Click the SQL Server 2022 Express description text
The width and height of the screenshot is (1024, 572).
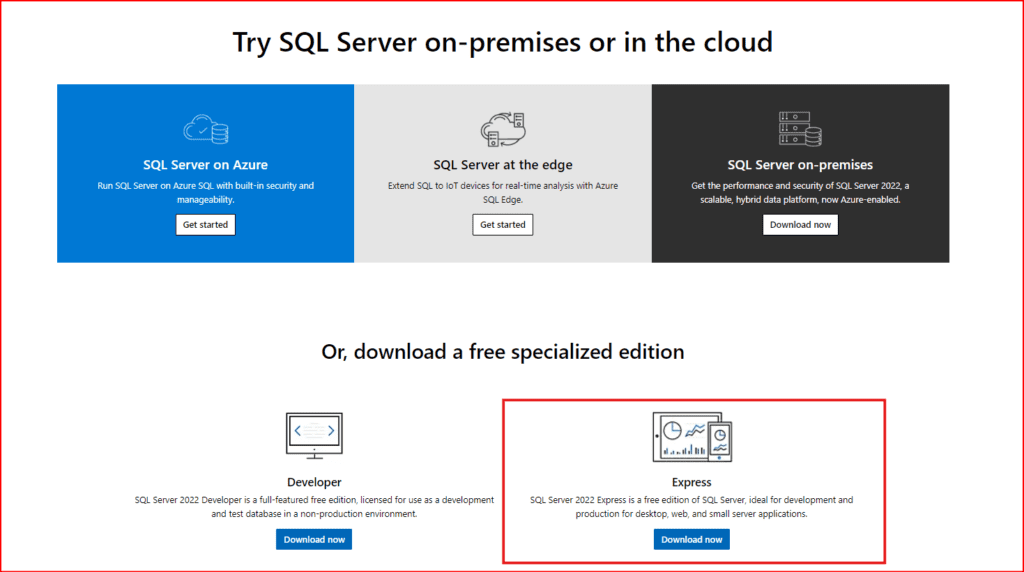click(x=692, y=507)
